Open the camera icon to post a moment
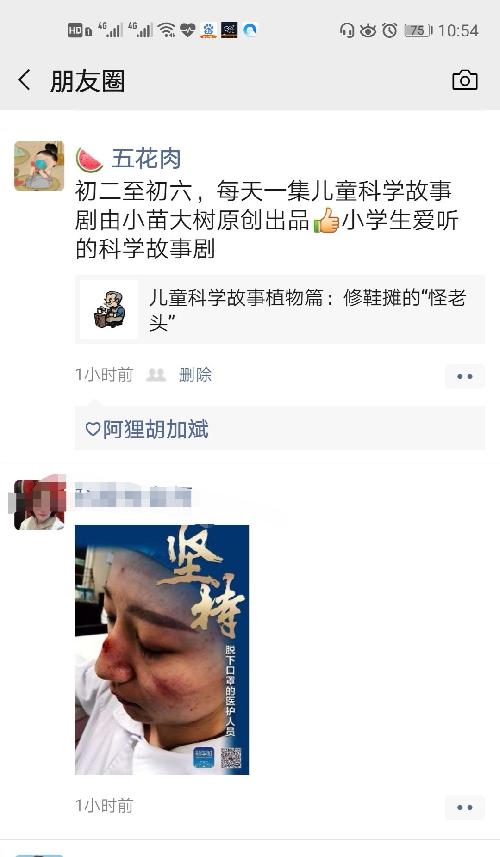The image size is (500, 857). 464,80
